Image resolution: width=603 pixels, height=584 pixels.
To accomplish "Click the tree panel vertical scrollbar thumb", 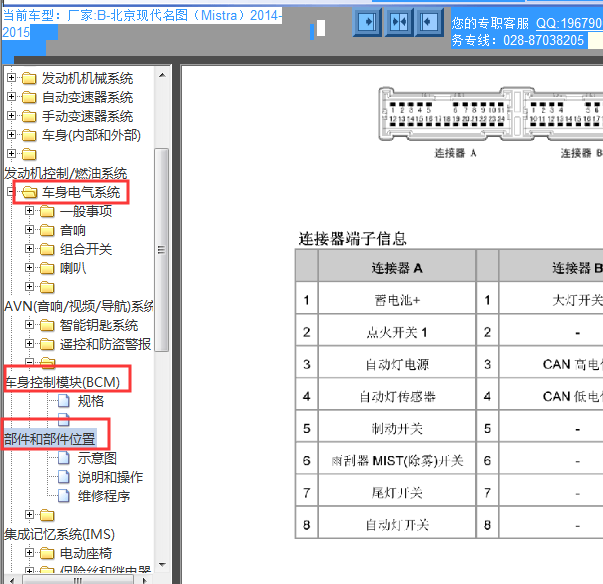I will 162,250.
